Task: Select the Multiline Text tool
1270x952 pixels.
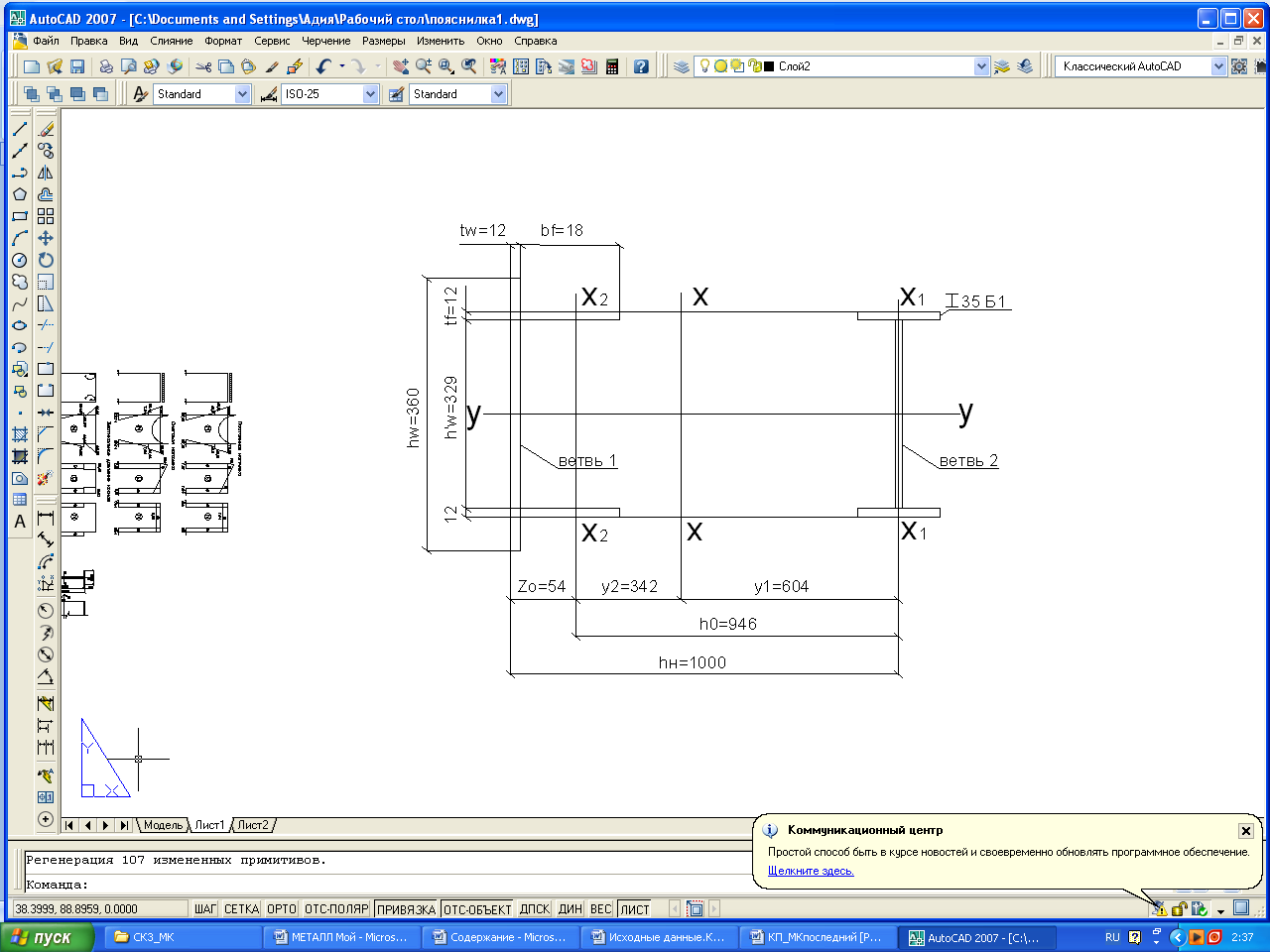Action: [x=19, y=522]
